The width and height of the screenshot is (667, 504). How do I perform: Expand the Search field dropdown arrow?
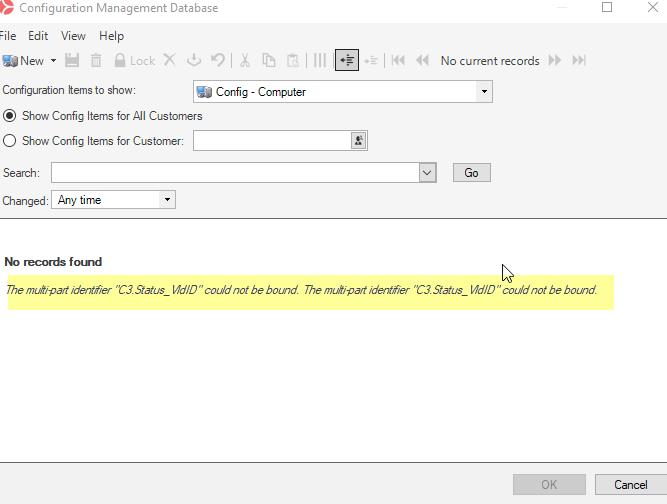(427, 173)
